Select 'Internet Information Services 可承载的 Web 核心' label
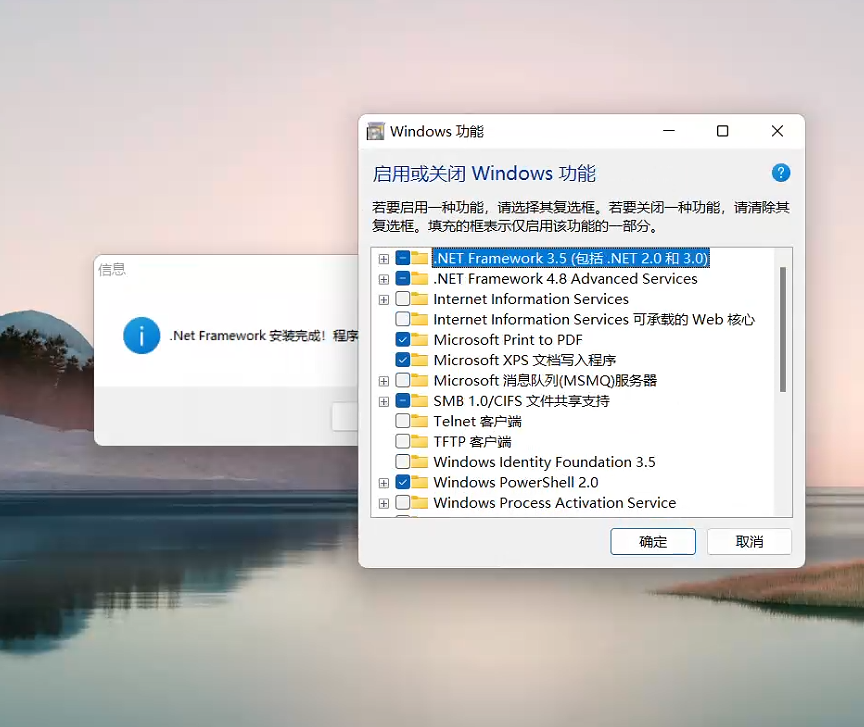The width and height of the screenshot is (864, 727). coord(594,319)
